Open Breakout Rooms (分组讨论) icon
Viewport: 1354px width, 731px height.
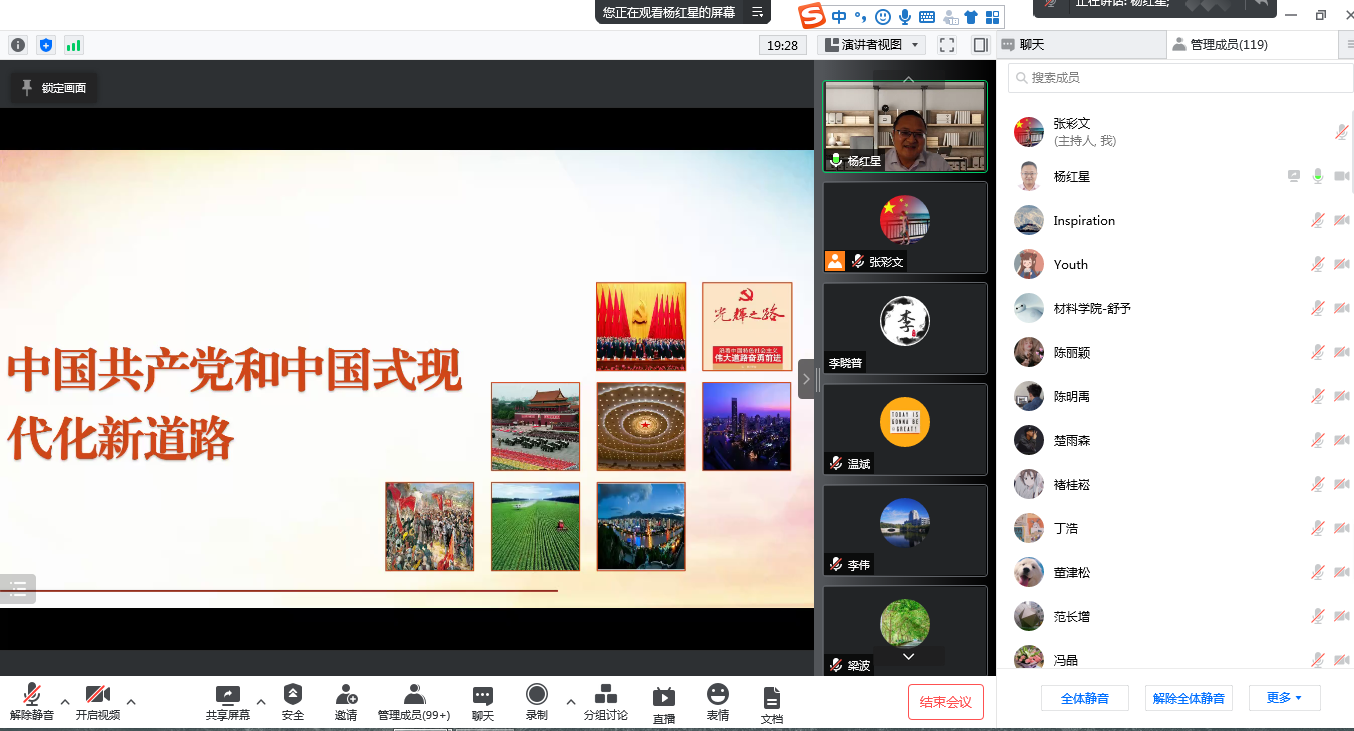tap(605, 695)
